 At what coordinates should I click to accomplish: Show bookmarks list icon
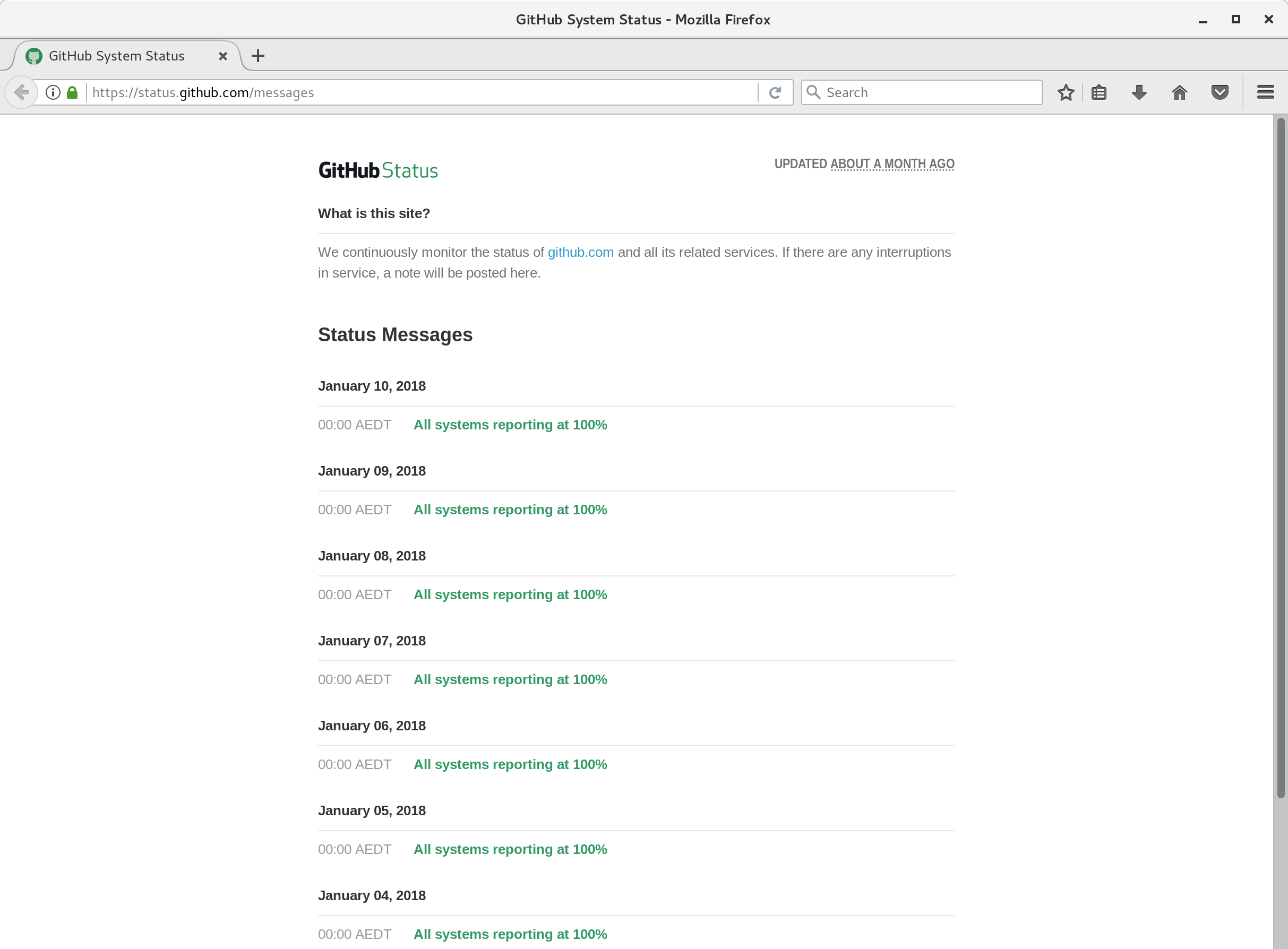1099,92
